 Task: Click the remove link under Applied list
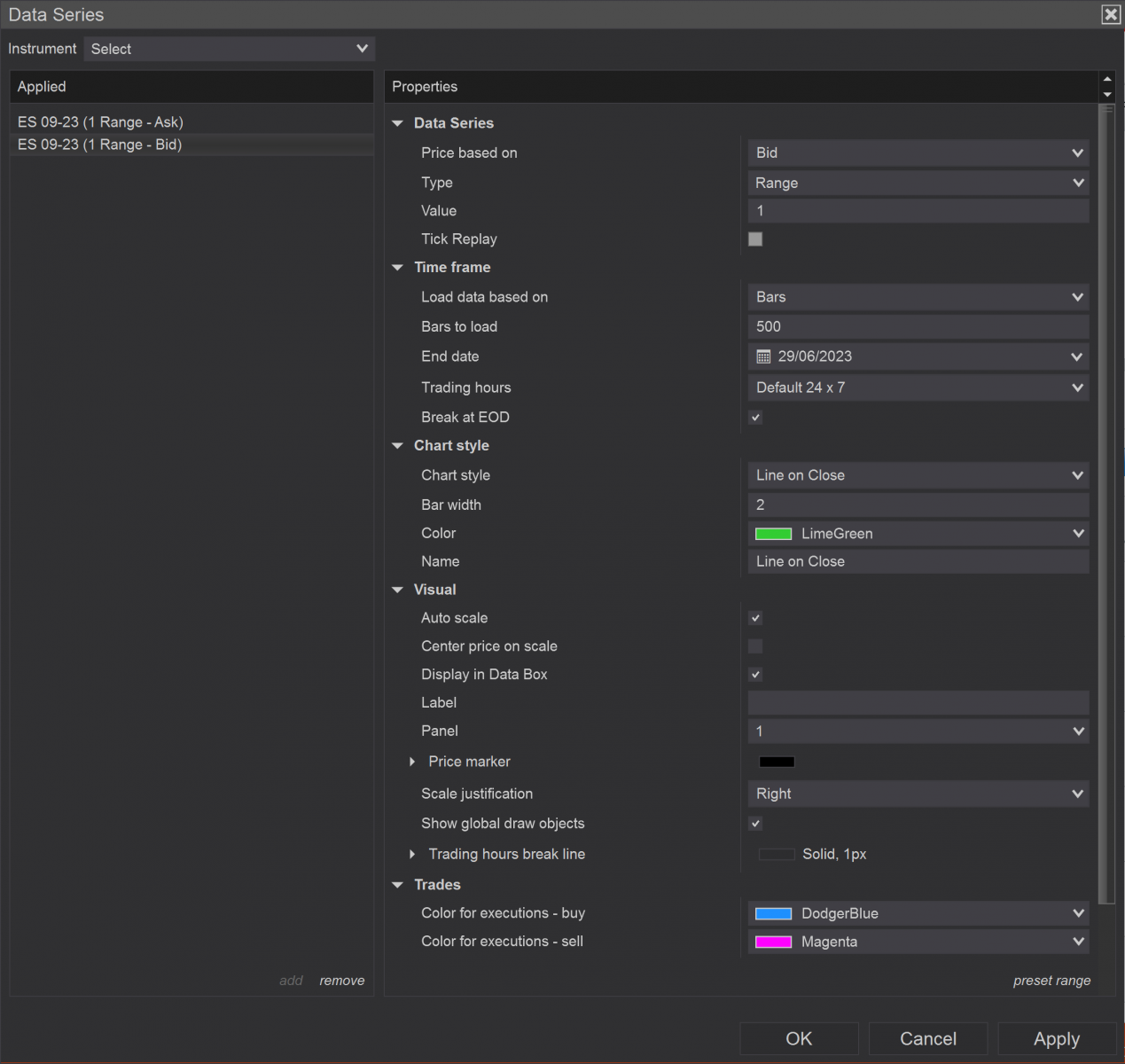pos(342,981)
